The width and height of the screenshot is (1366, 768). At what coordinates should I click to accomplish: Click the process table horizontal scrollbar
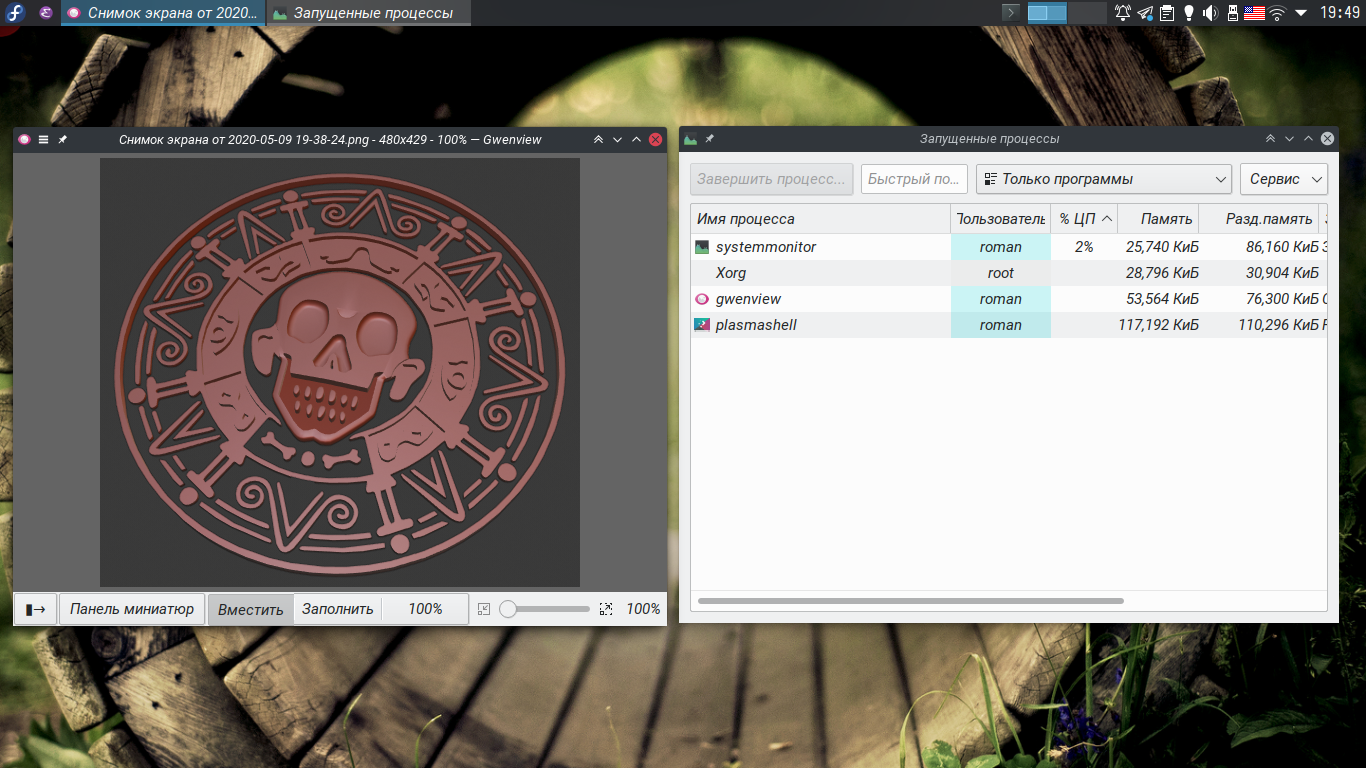[911, 601]
